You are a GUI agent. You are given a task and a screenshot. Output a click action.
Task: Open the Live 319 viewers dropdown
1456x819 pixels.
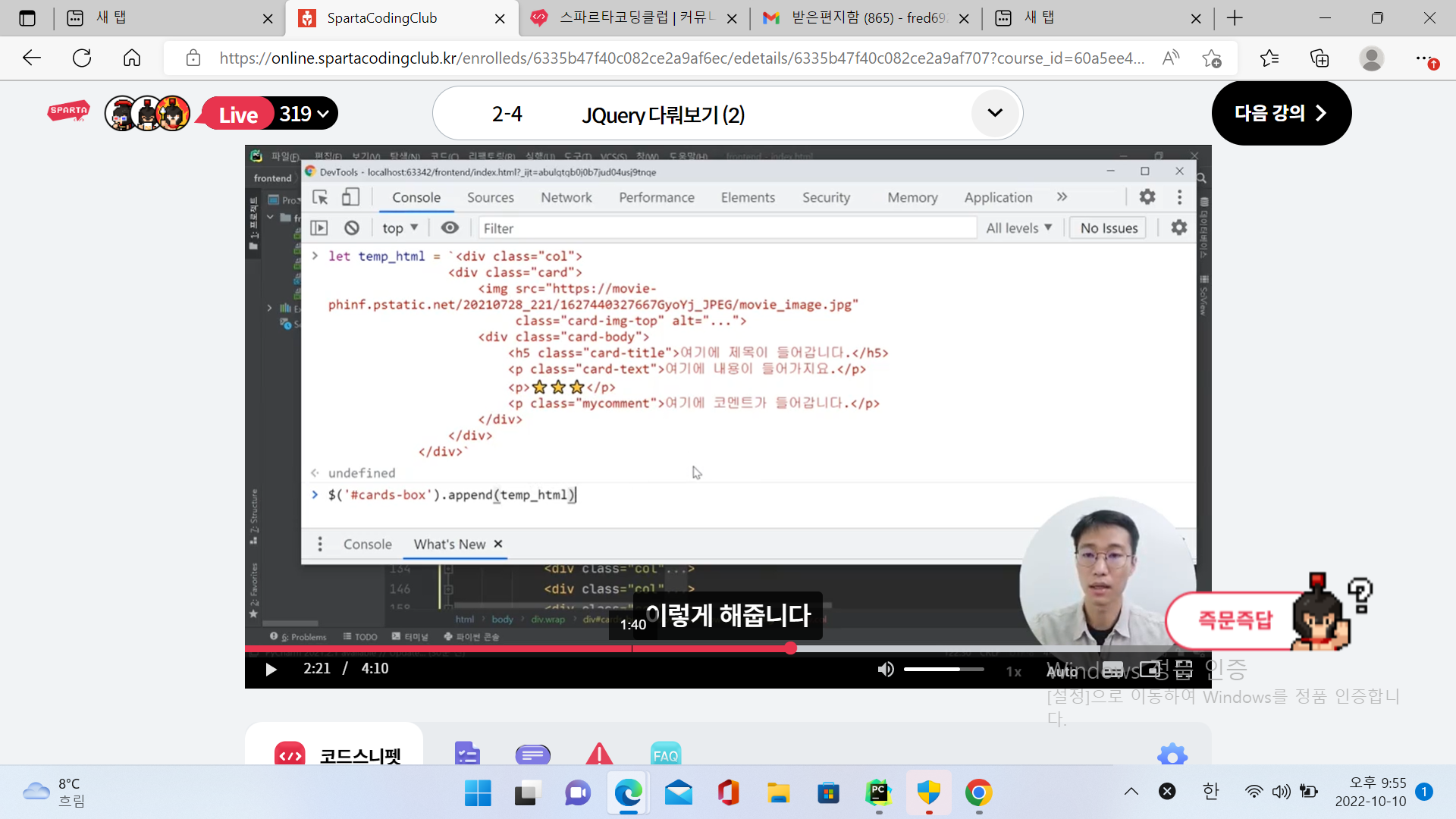pyautogui.click(x=269, y=114)
